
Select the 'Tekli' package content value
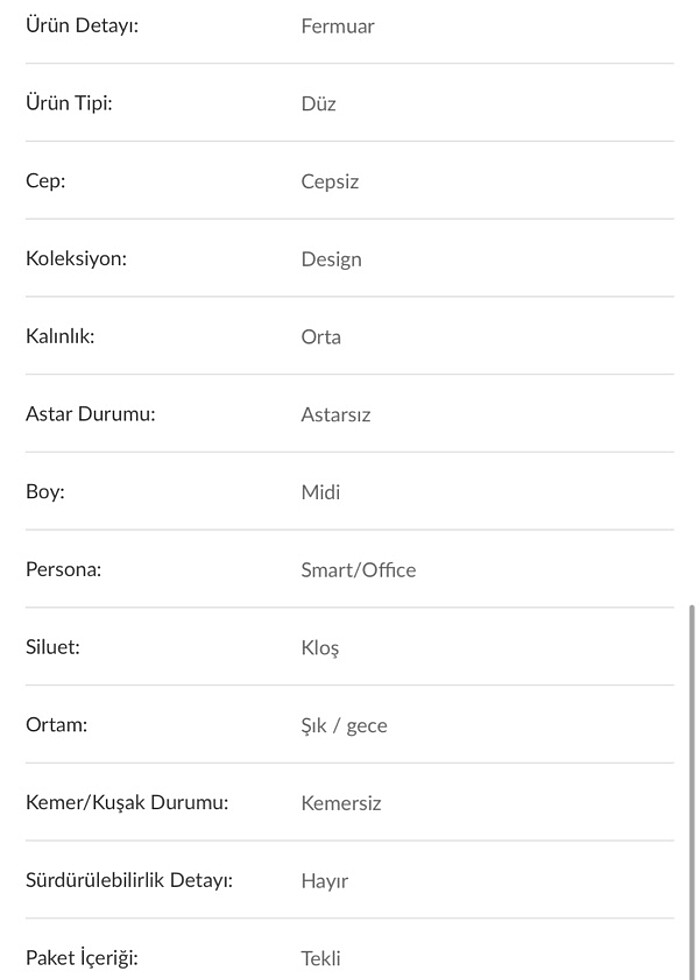click(x=320, y=958)
